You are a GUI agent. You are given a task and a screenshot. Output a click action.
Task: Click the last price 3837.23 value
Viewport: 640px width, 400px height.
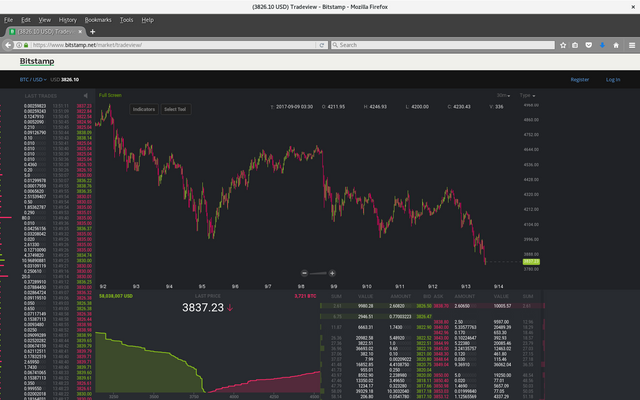pyautogui.click(x=203, y=307)
